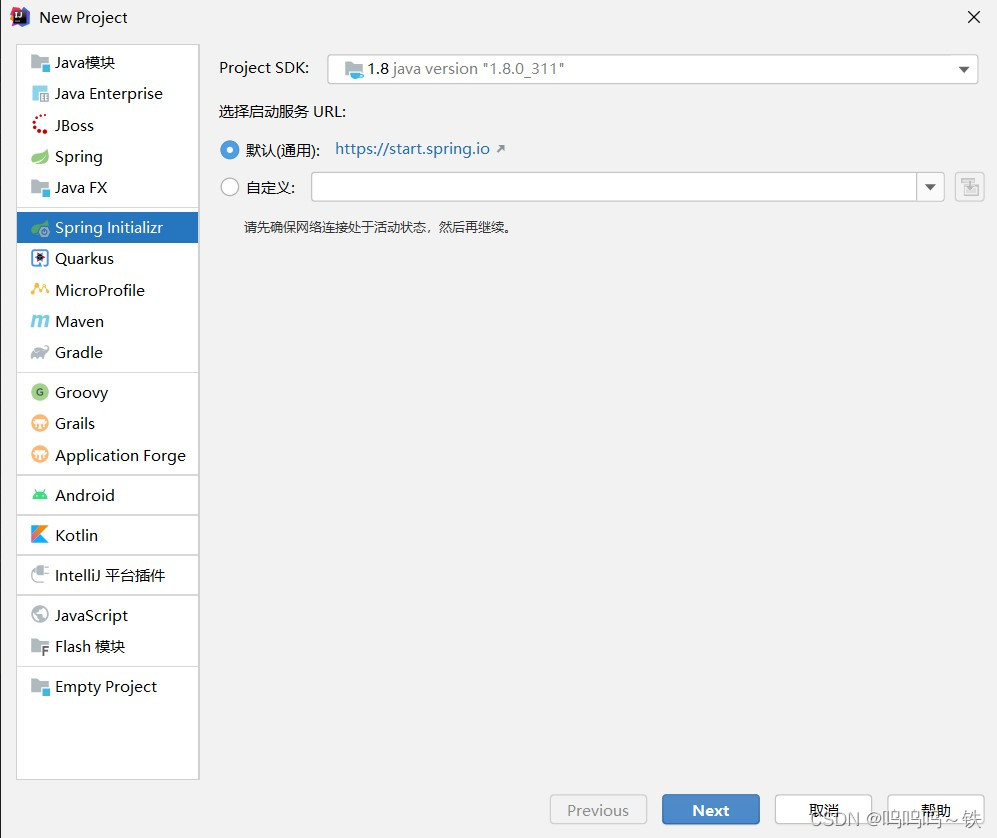The image size is (997, 838).
Task: Open the Project SDK combo box
Action: click(652, 69)
